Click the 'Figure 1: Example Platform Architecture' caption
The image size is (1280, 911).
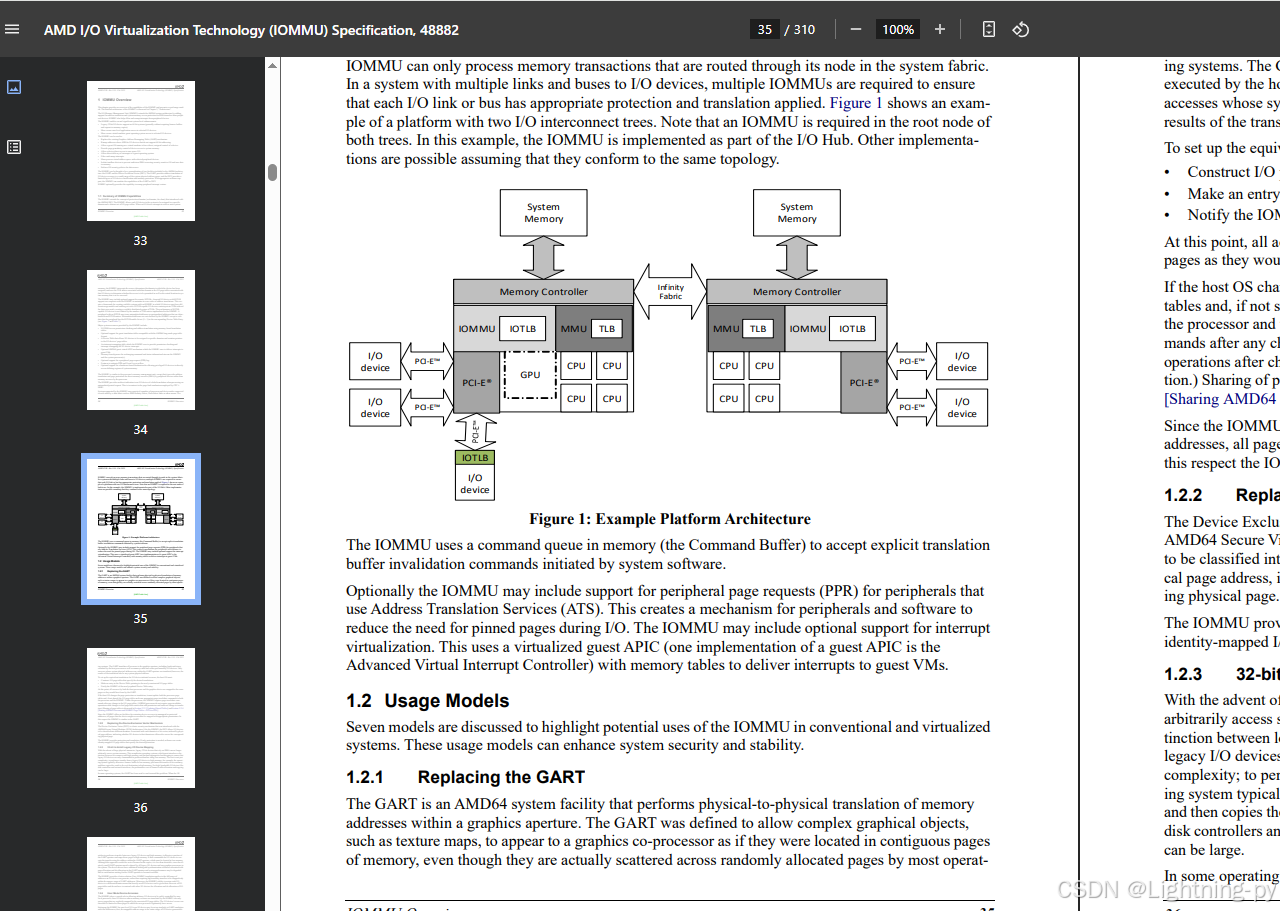pyautogui.click(x=670, y=519)
